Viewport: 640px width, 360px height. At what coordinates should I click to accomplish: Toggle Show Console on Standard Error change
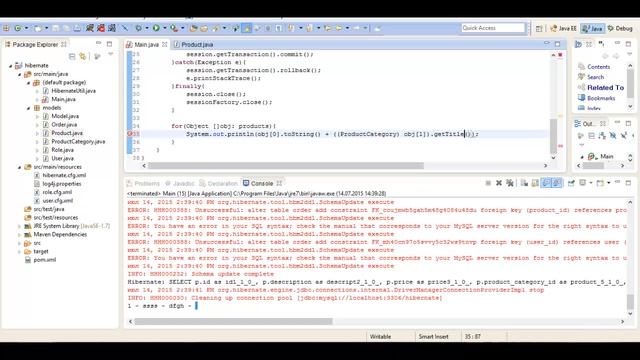click(x=557, y=183)
